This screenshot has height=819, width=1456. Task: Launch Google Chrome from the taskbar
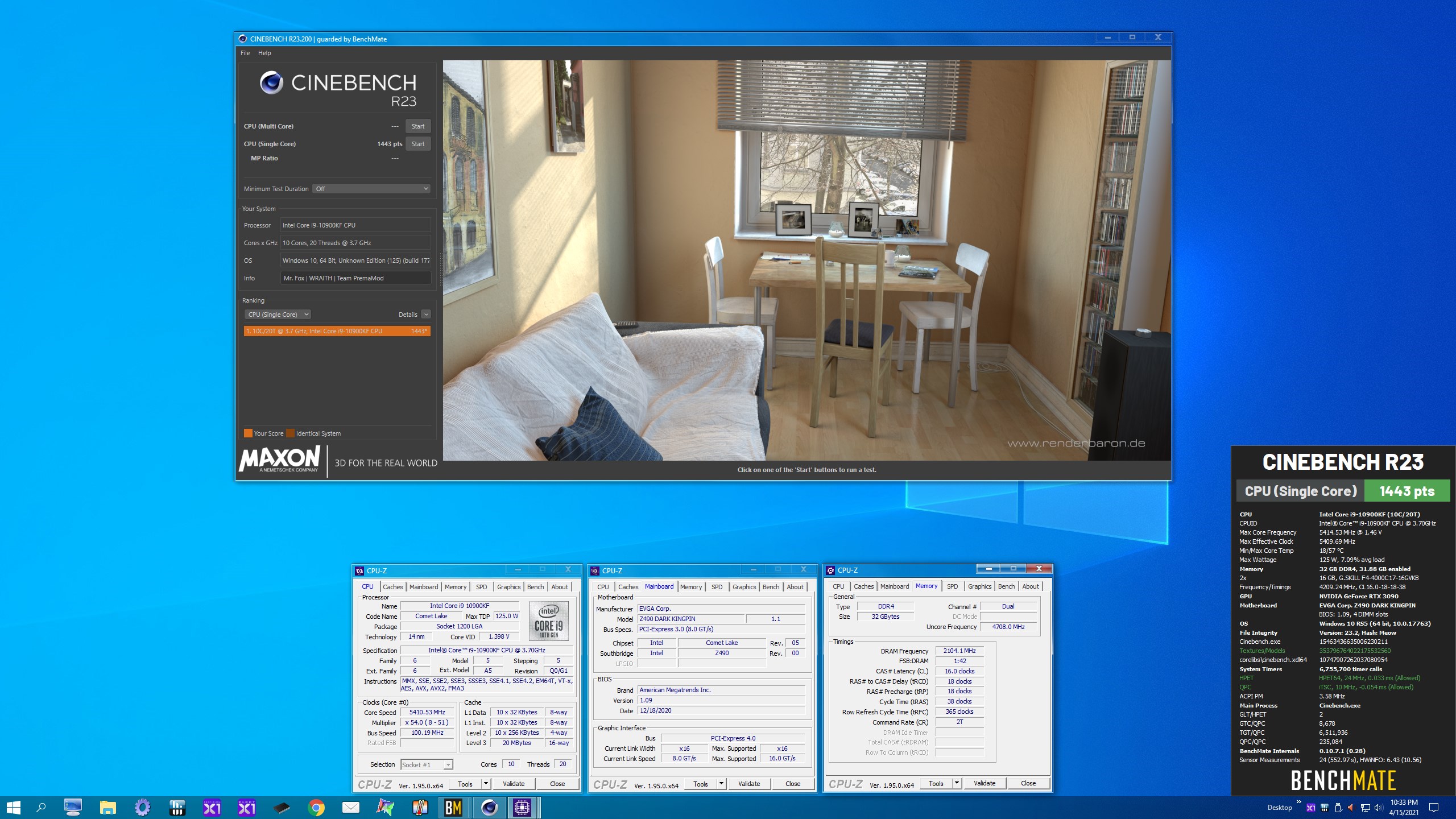pyautogui.click(x=316, y=807)
